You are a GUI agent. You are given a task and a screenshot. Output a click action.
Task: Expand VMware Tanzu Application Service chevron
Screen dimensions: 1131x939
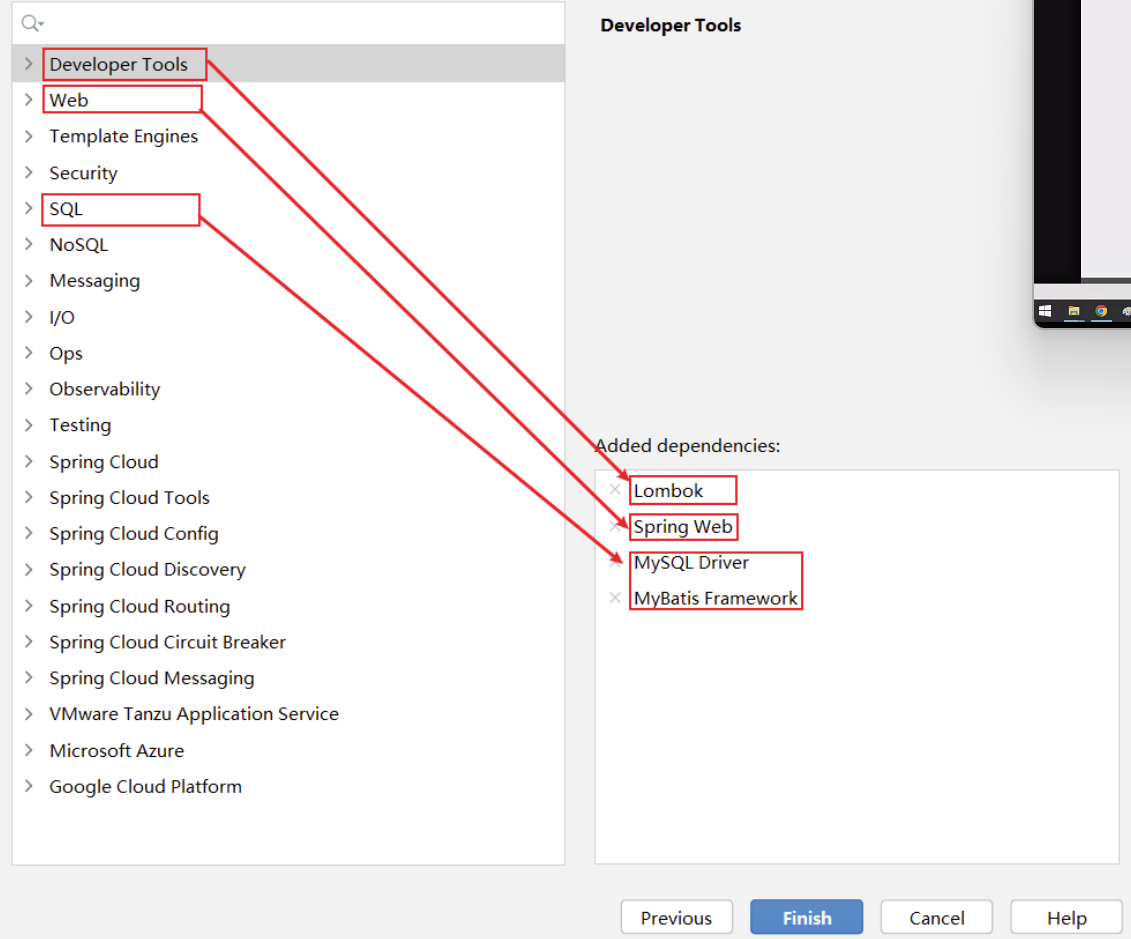tap(29, 714)
